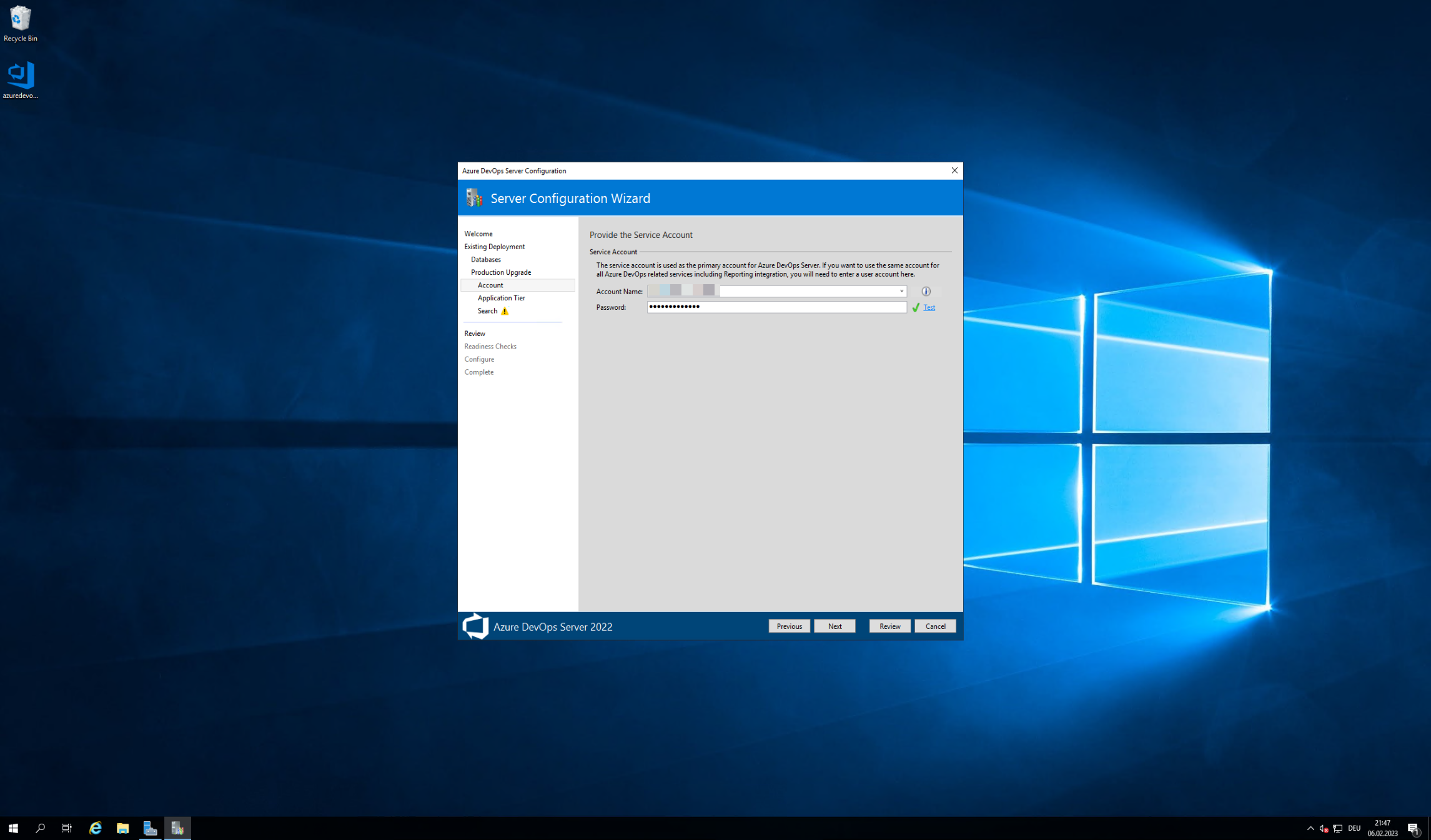Open File Explorer from taskbar
This screenshot has height=840, width=1431.
tap(122, 828)
